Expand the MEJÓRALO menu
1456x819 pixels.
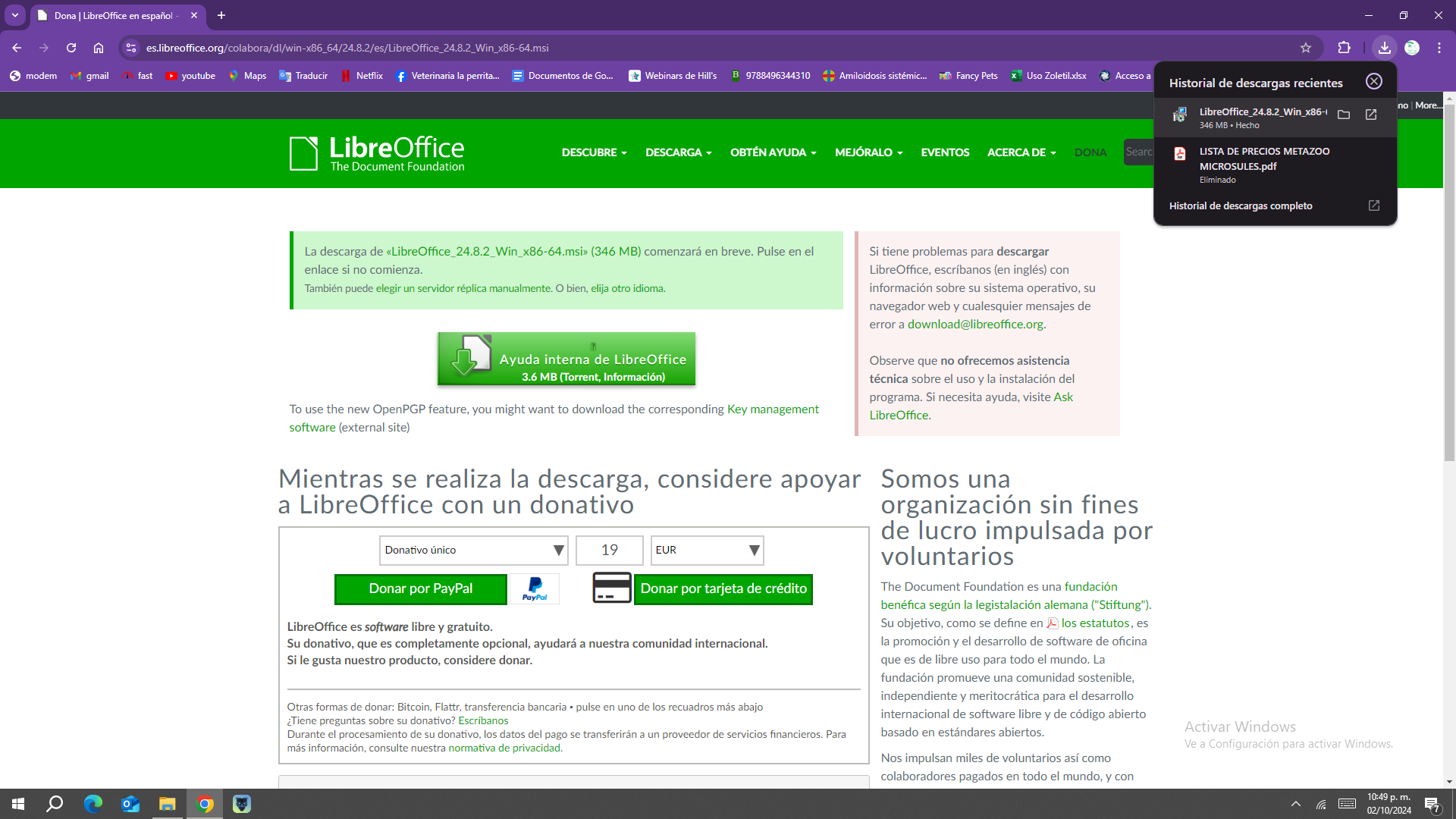coord(868,152)
